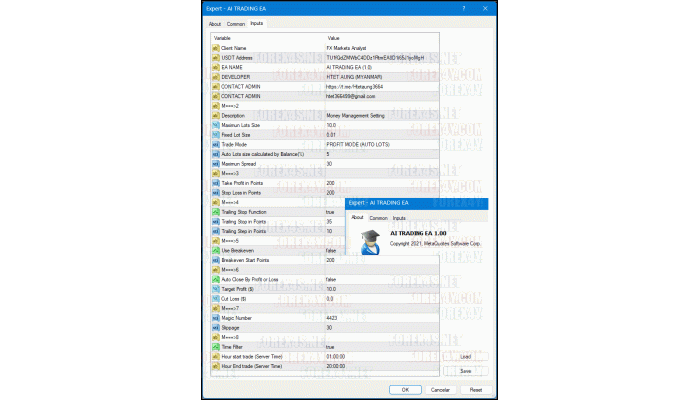700x400 pixels.
Task: Switch to the About tab in main dialog
Action: coord(215,23)
